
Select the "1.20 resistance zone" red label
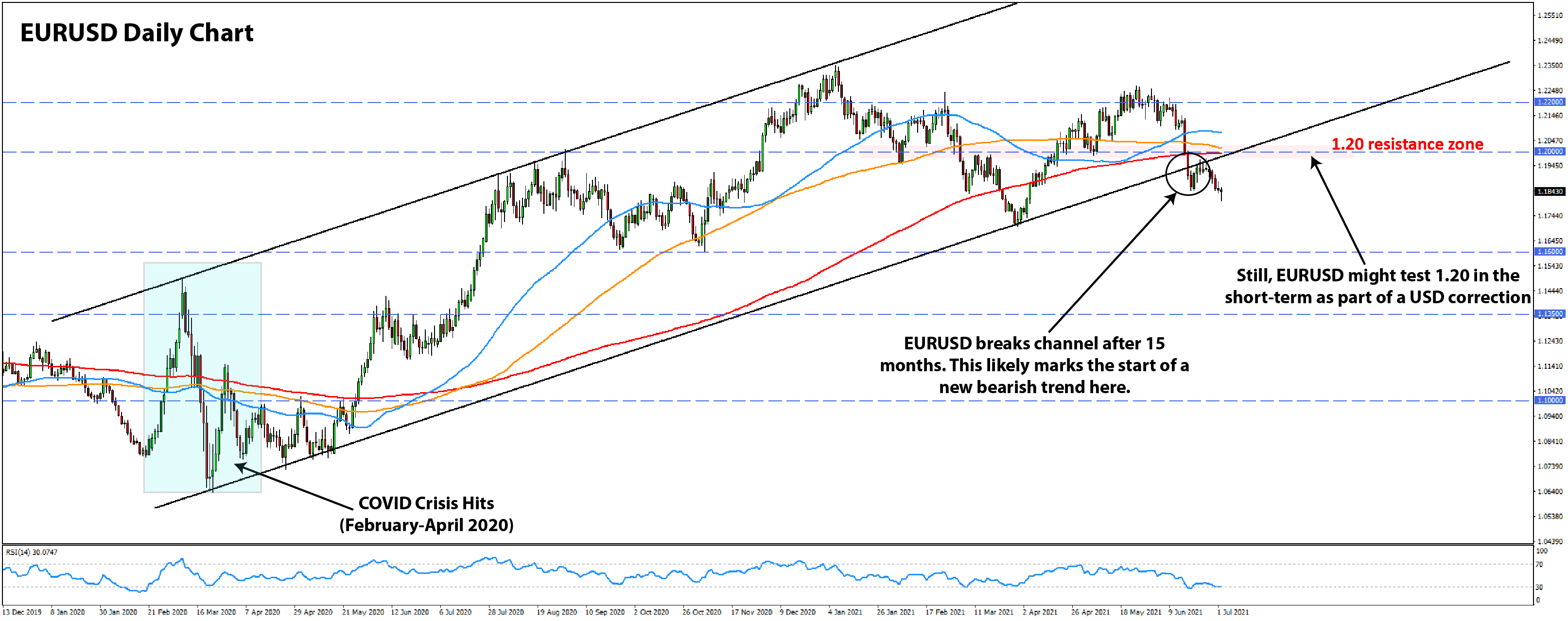coord(1407,144)
